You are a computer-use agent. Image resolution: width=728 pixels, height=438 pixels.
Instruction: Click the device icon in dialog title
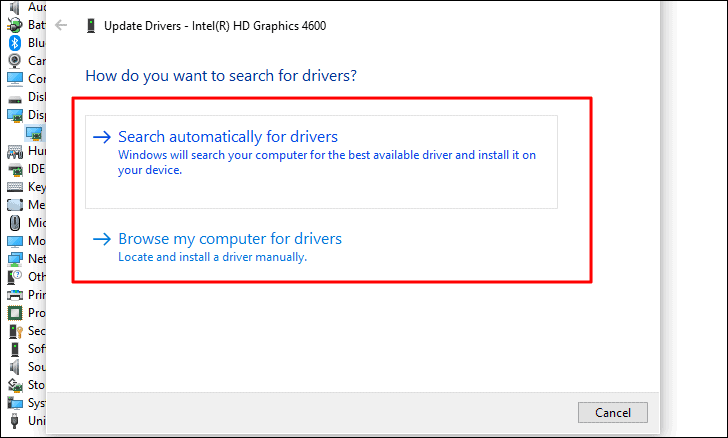tap(92, 25)
